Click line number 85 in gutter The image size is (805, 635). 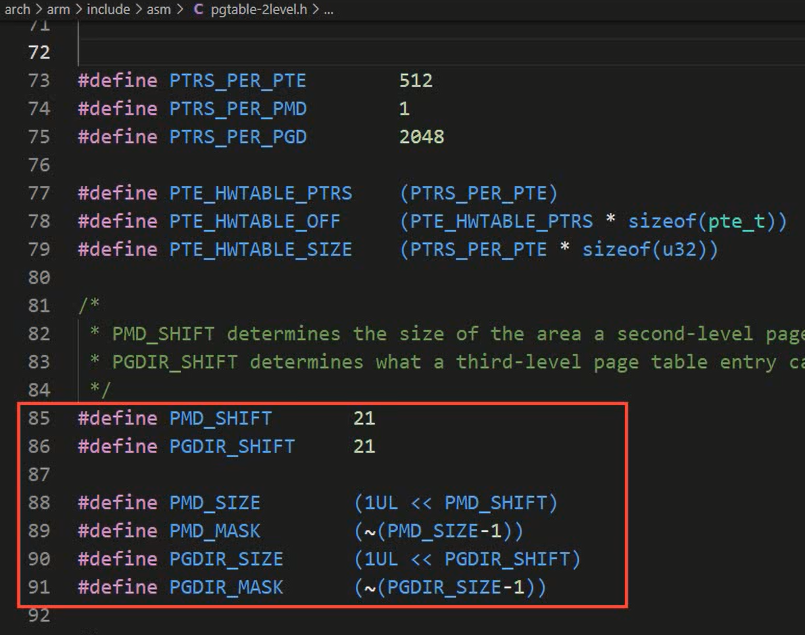click(x=39, y=418)
